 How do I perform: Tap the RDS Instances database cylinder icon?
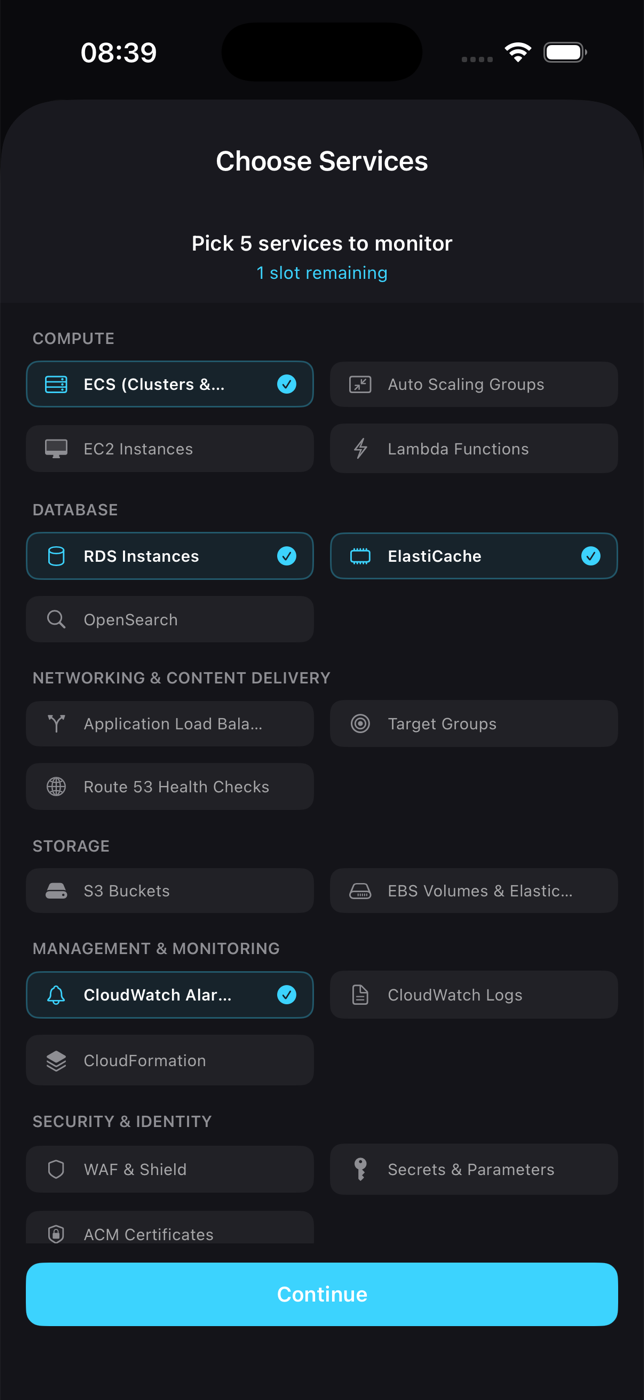(56, 556)
